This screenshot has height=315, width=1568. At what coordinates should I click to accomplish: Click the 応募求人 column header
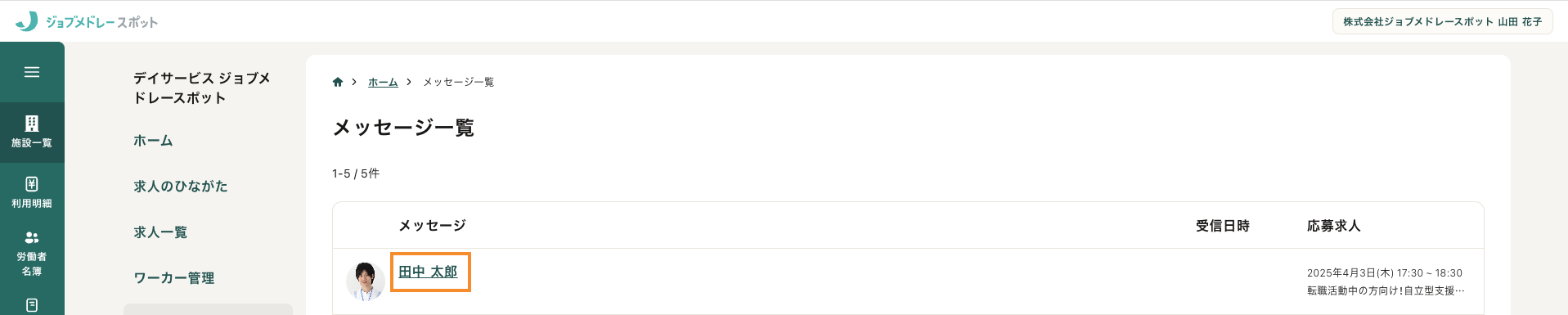pos(1333,225)
